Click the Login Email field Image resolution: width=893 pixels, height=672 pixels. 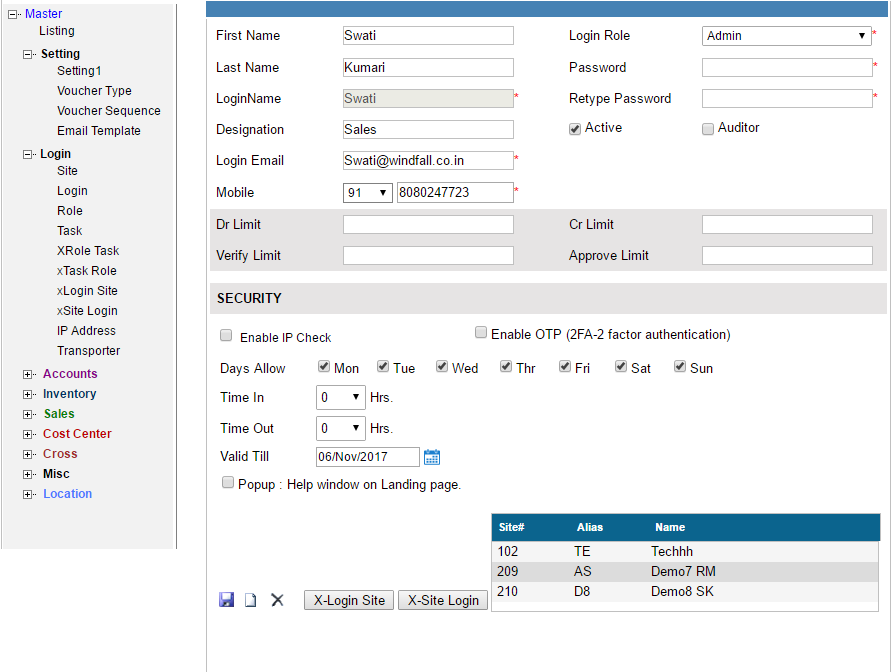click(x=428, y=161)
